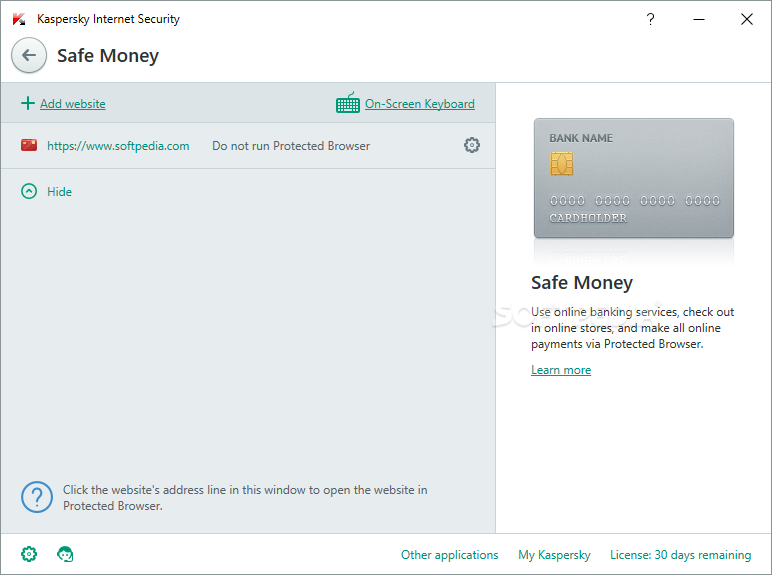
Task: Open settings gear for softpedia.com entry
Action: click(472, 145)
